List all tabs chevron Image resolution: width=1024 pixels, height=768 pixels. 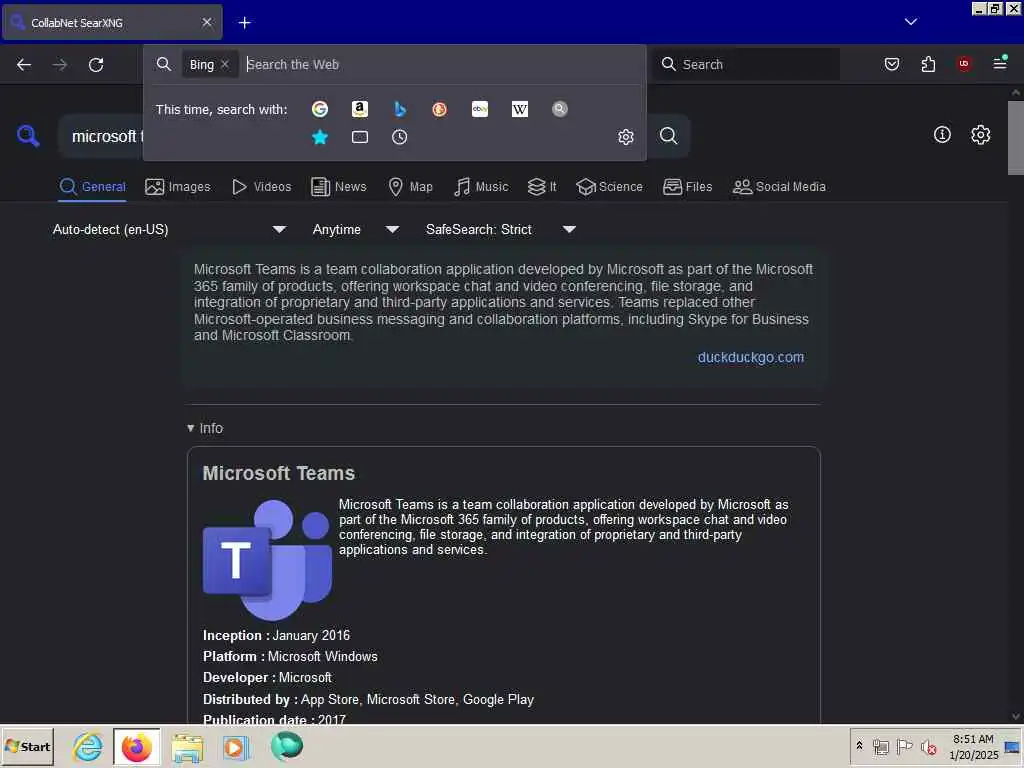point(911,22)
